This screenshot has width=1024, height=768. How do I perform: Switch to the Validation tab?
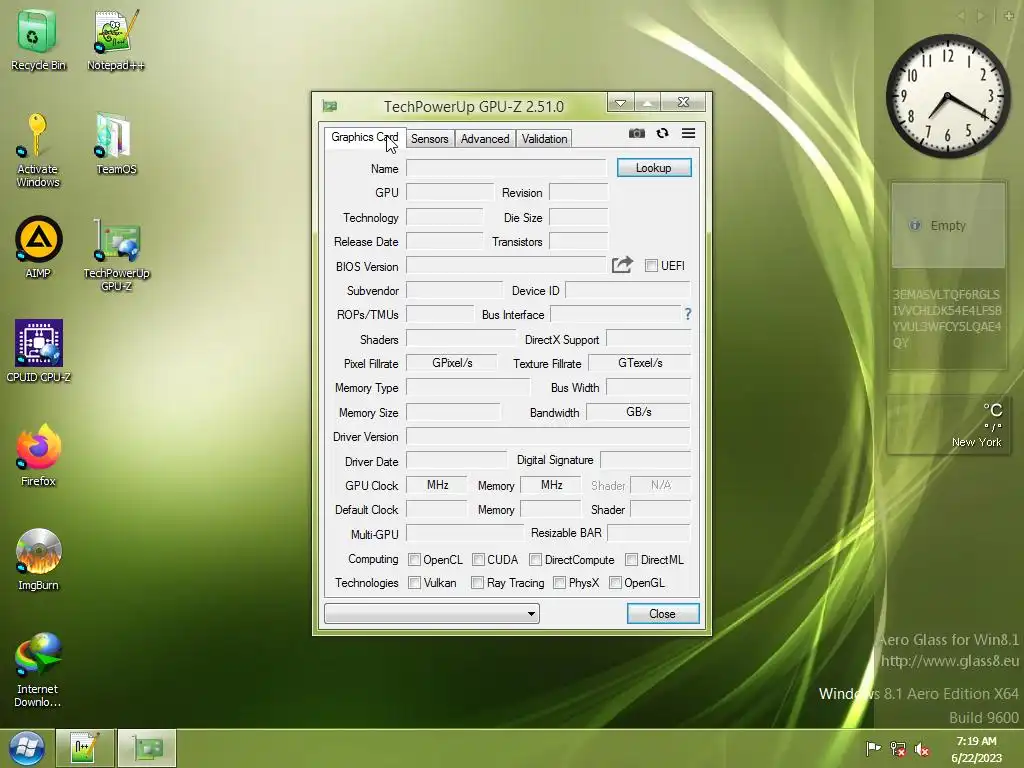tap(544, 139)
